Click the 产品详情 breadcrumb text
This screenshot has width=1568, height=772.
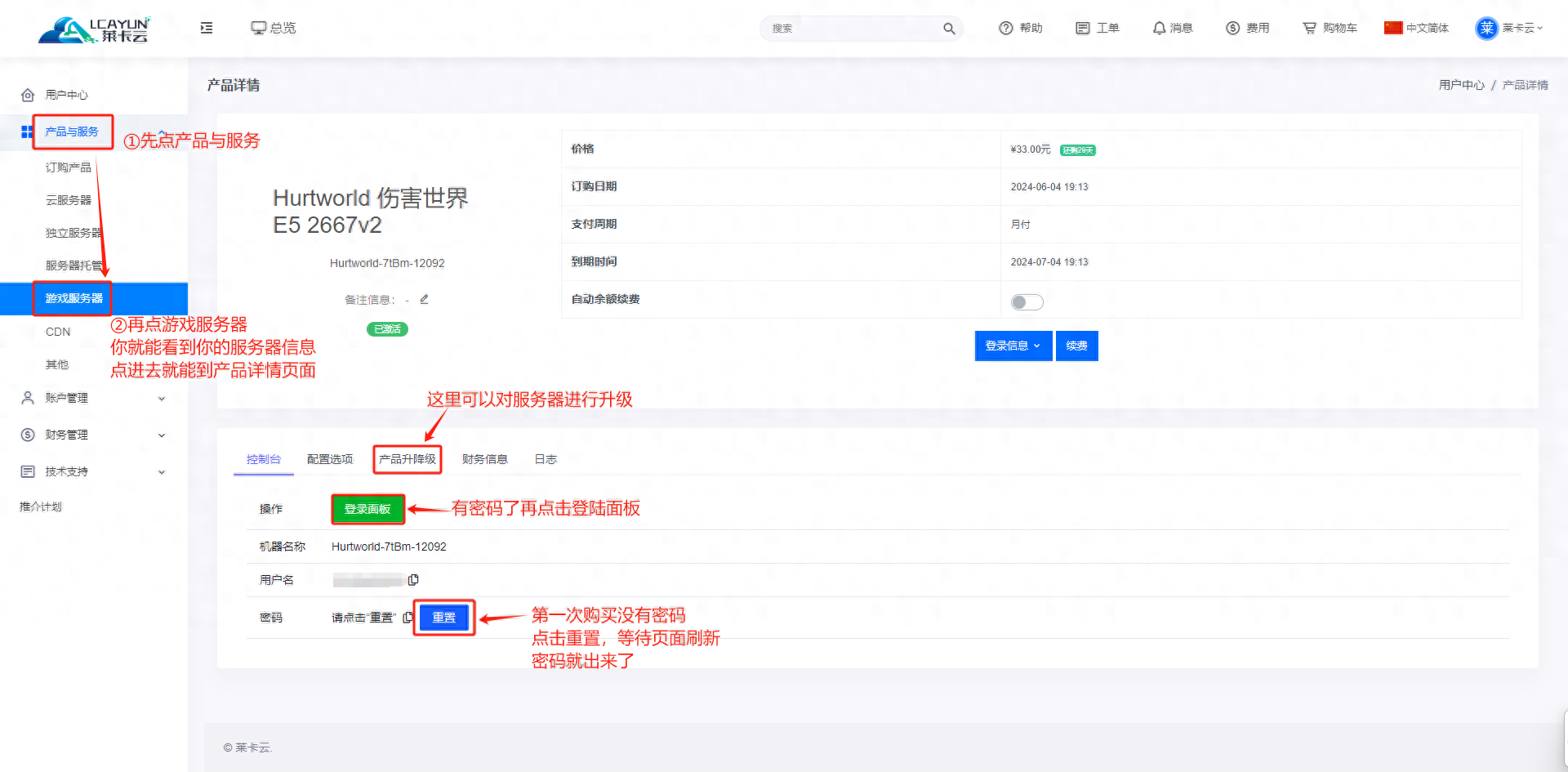point(1525,85)
